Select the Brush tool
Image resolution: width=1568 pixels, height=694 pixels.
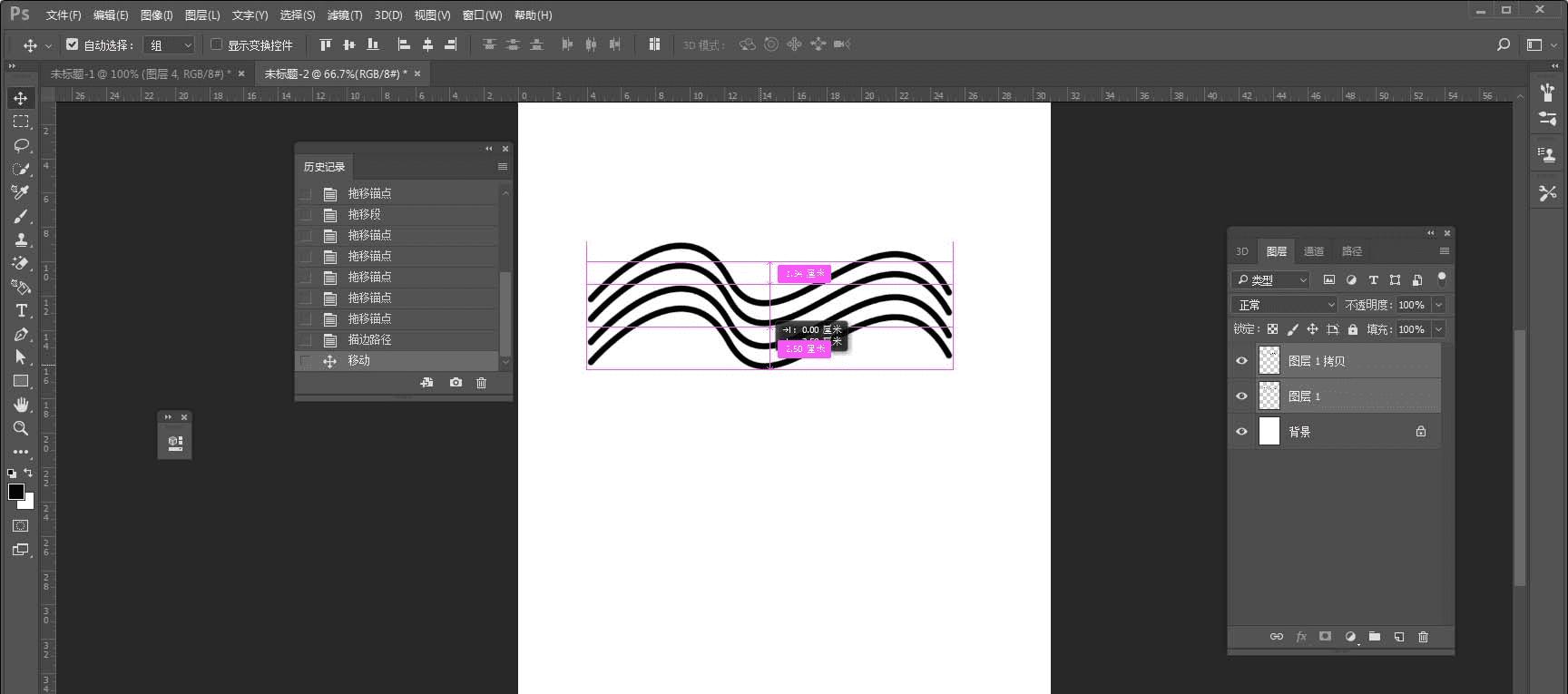[x=21, y=216]
